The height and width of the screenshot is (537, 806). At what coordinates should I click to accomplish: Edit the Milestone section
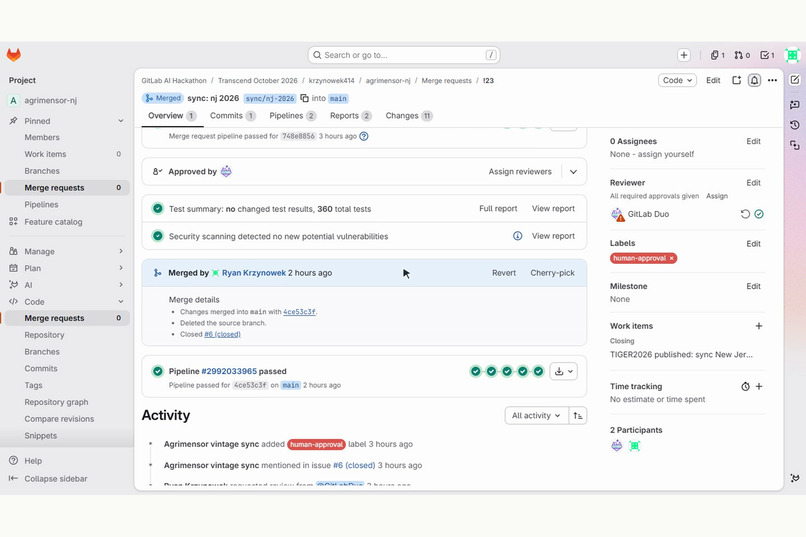coord(754,286)
